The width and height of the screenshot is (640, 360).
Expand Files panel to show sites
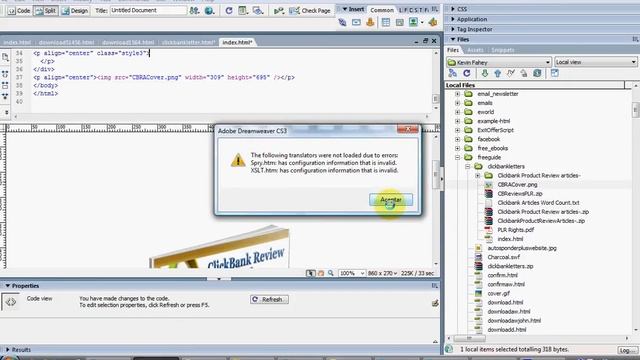point(555,73)
